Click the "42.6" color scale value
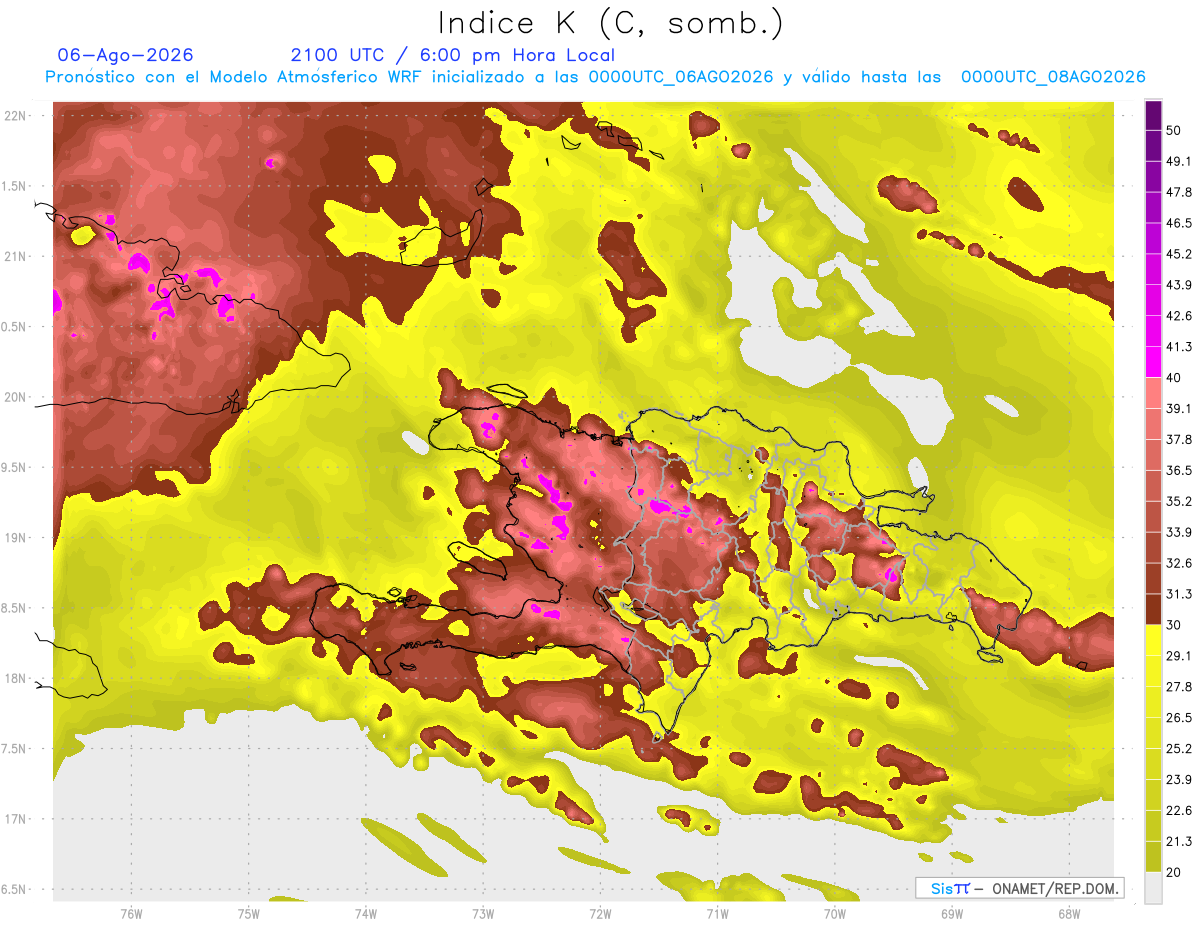 pyautogui.click(x=1179, y=316)
